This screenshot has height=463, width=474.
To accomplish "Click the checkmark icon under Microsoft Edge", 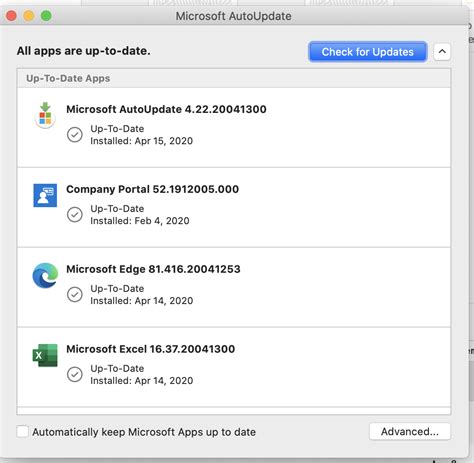I will [x=75, y=295].
